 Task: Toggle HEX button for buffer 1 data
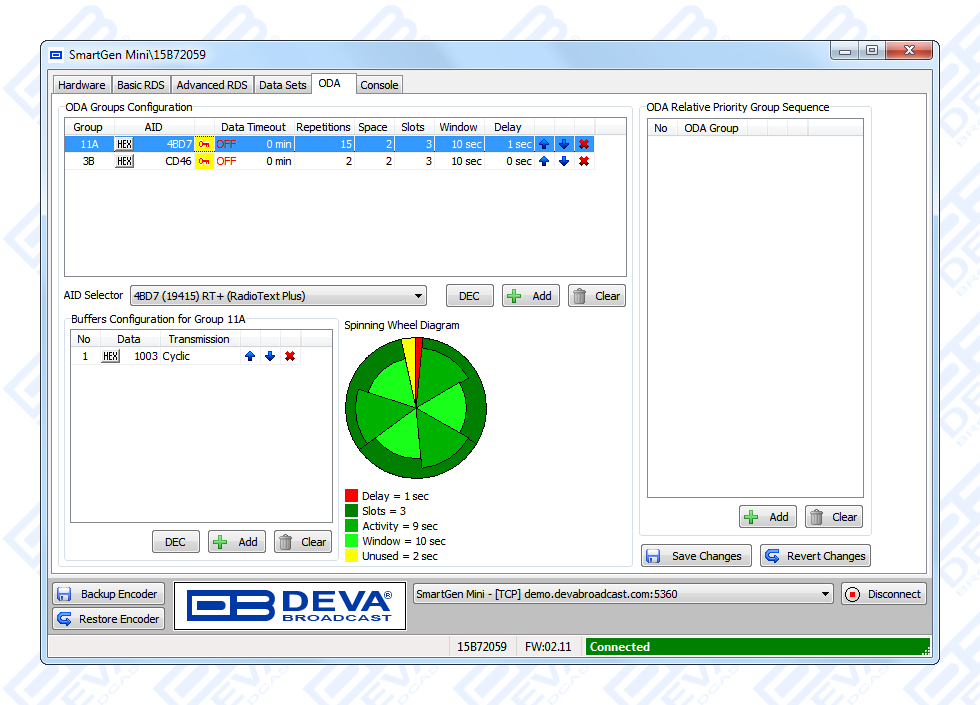tap(110, 356)
